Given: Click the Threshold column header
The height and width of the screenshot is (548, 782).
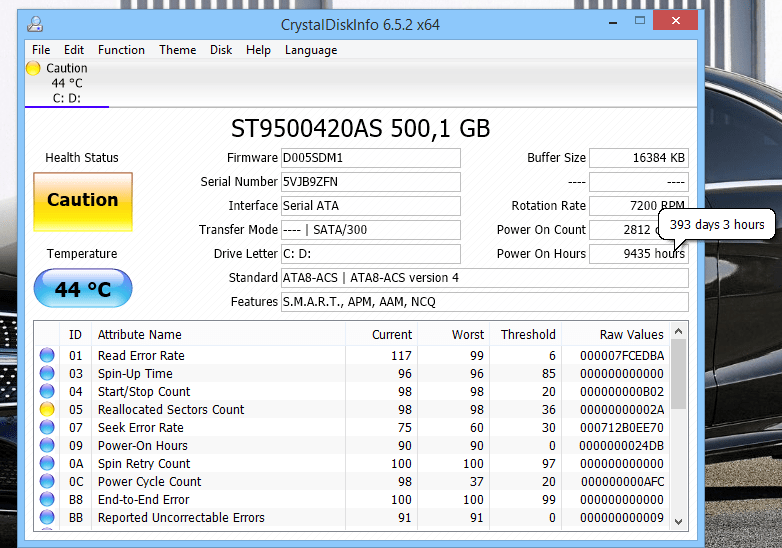Looking at the screenshot, I should [x=526, y=335].
